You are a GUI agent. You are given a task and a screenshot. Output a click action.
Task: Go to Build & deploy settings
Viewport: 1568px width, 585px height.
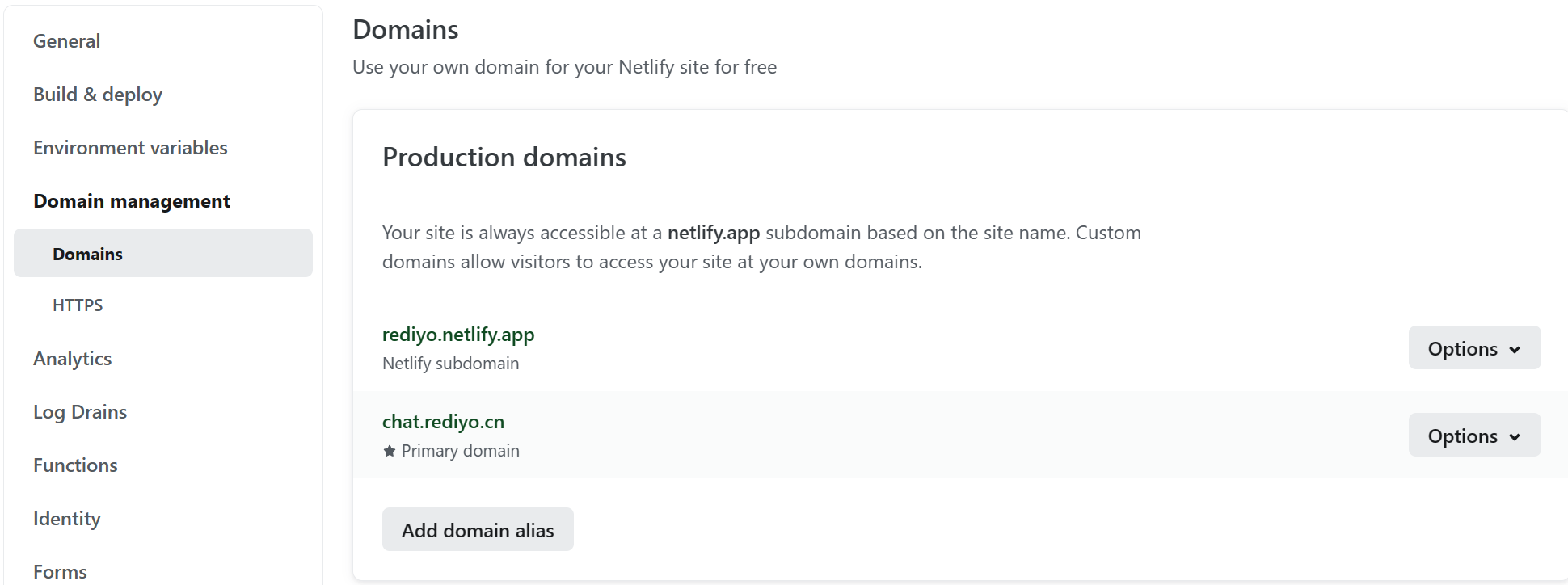[98, 95]
